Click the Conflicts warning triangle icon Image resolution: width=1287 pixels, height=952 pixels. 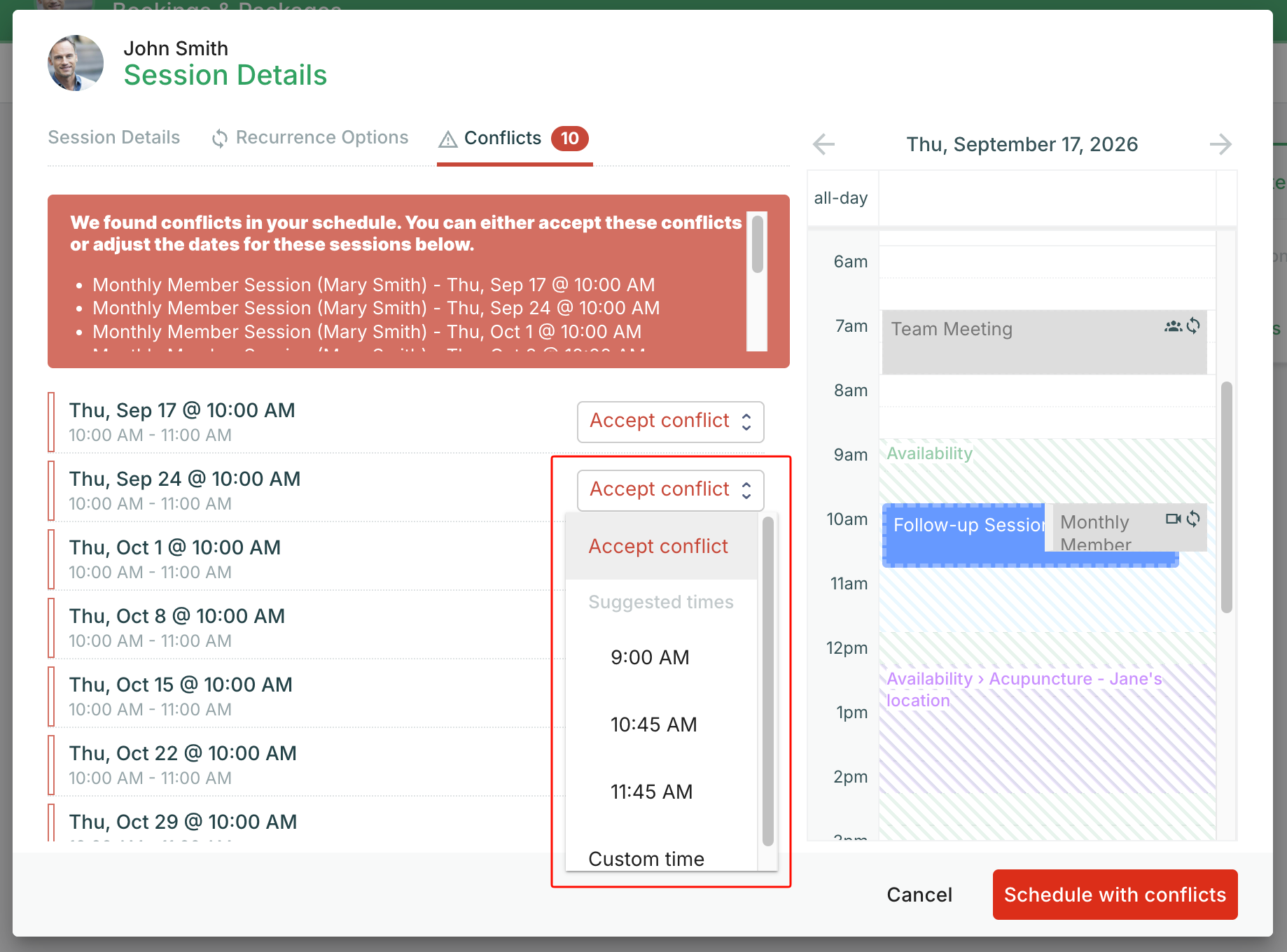pos(448,139)
